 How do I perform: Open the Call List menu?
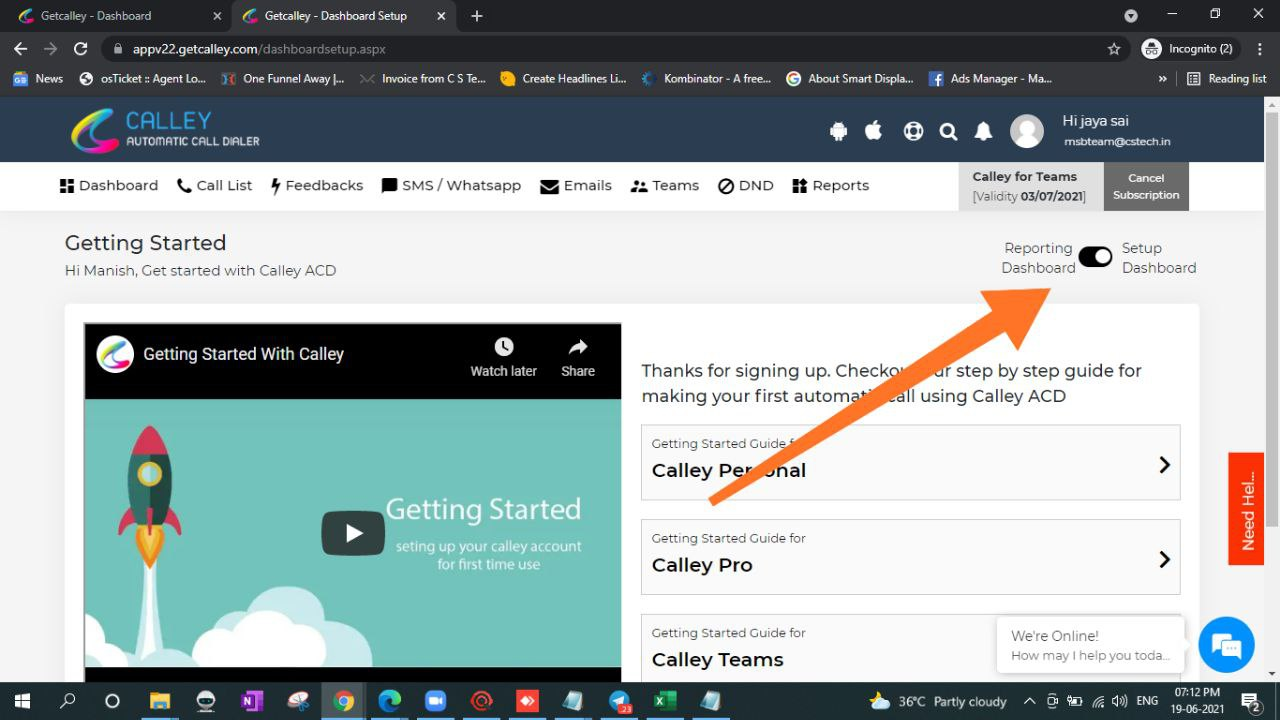214,185
